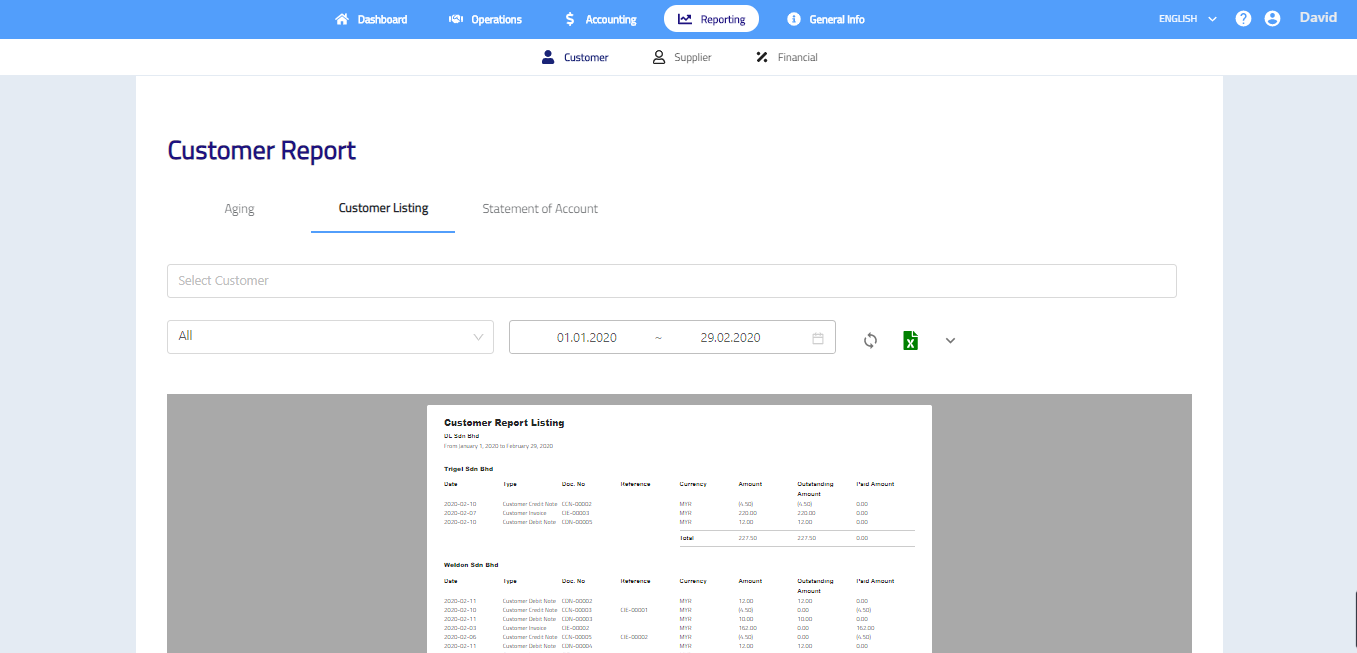1357x653 pixels.
Task: Open Accounting in the top navigation
Action: 600,19
